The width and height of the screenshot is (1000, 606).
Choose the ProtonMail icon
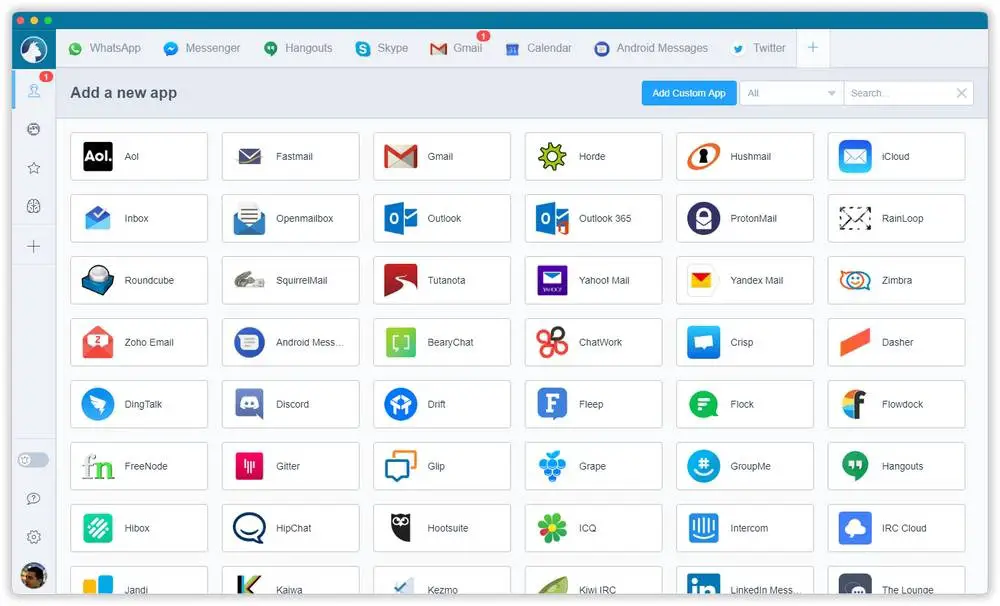[x=703, y=218]
